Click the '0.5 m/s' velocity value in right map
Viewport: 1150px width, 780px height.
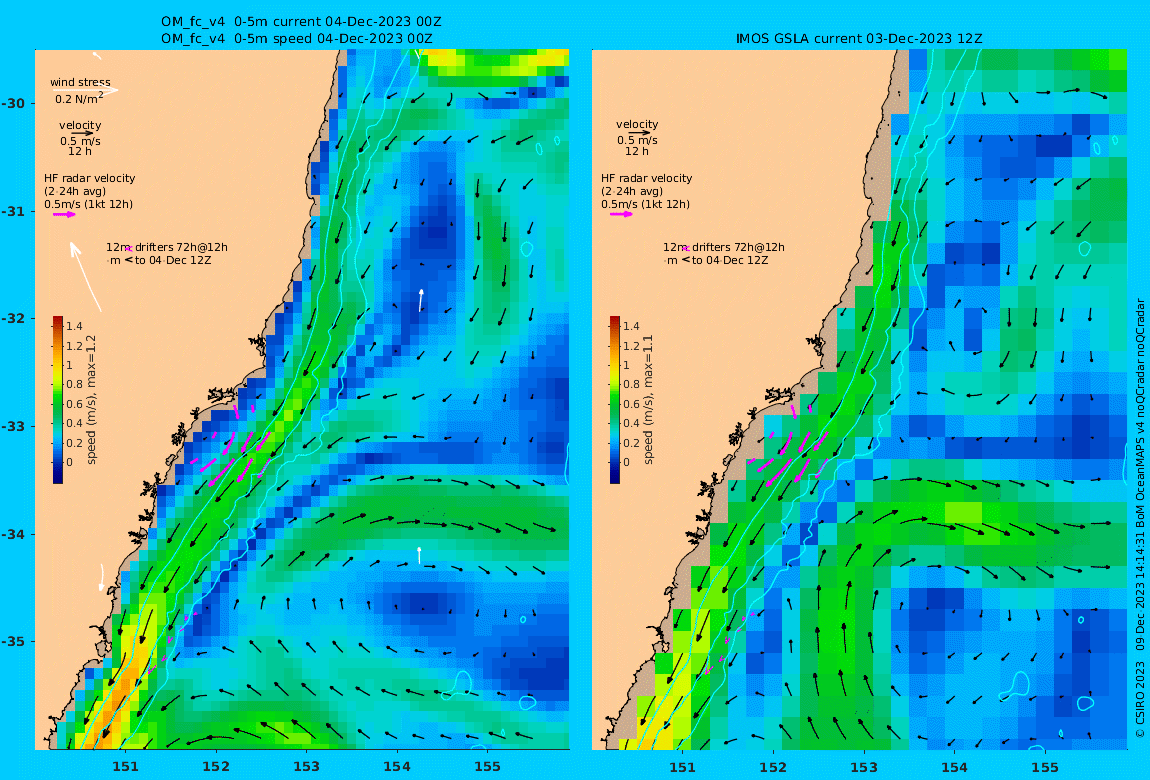(x=637, y=140)
